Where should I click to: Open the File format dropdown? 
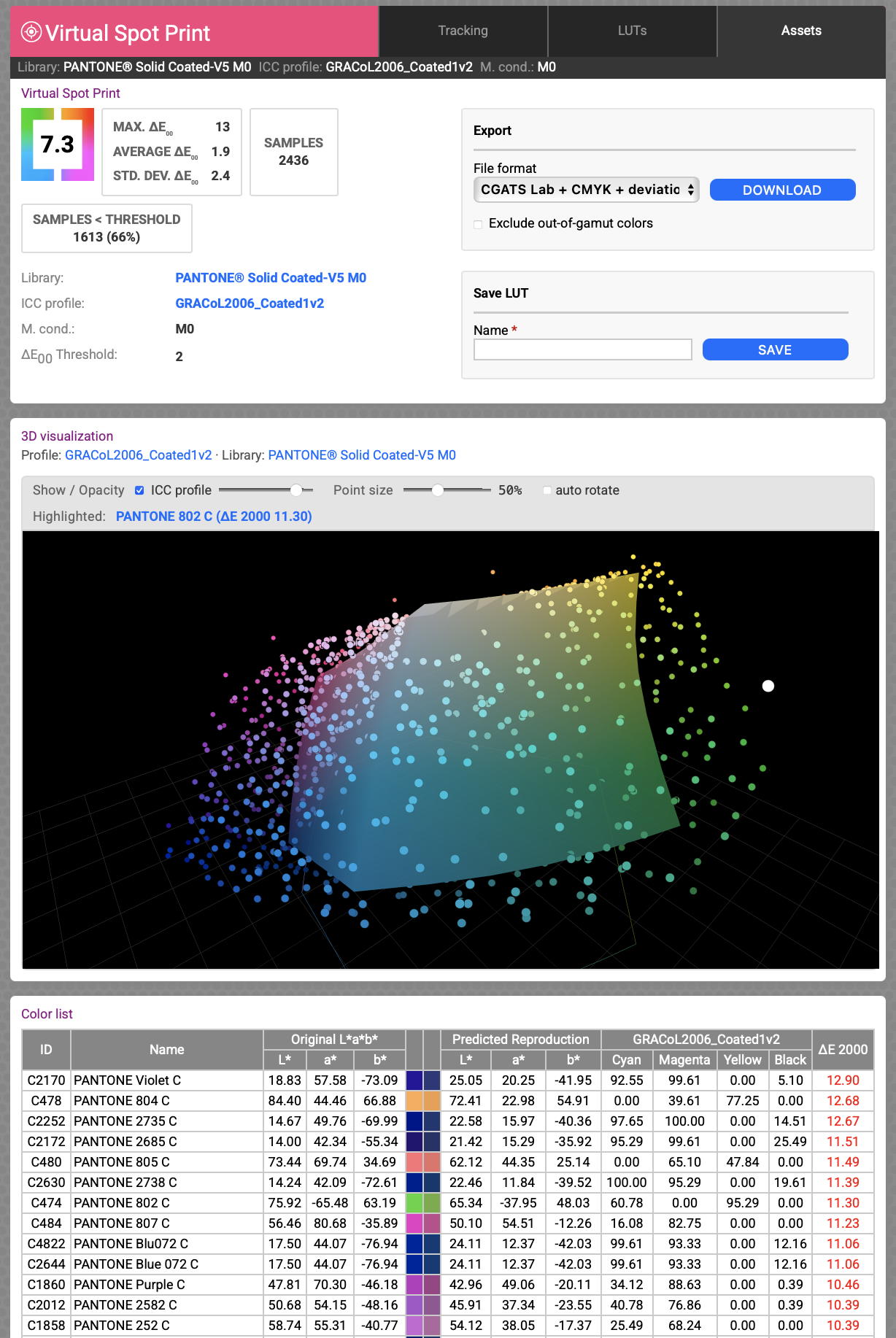point(586,190)
